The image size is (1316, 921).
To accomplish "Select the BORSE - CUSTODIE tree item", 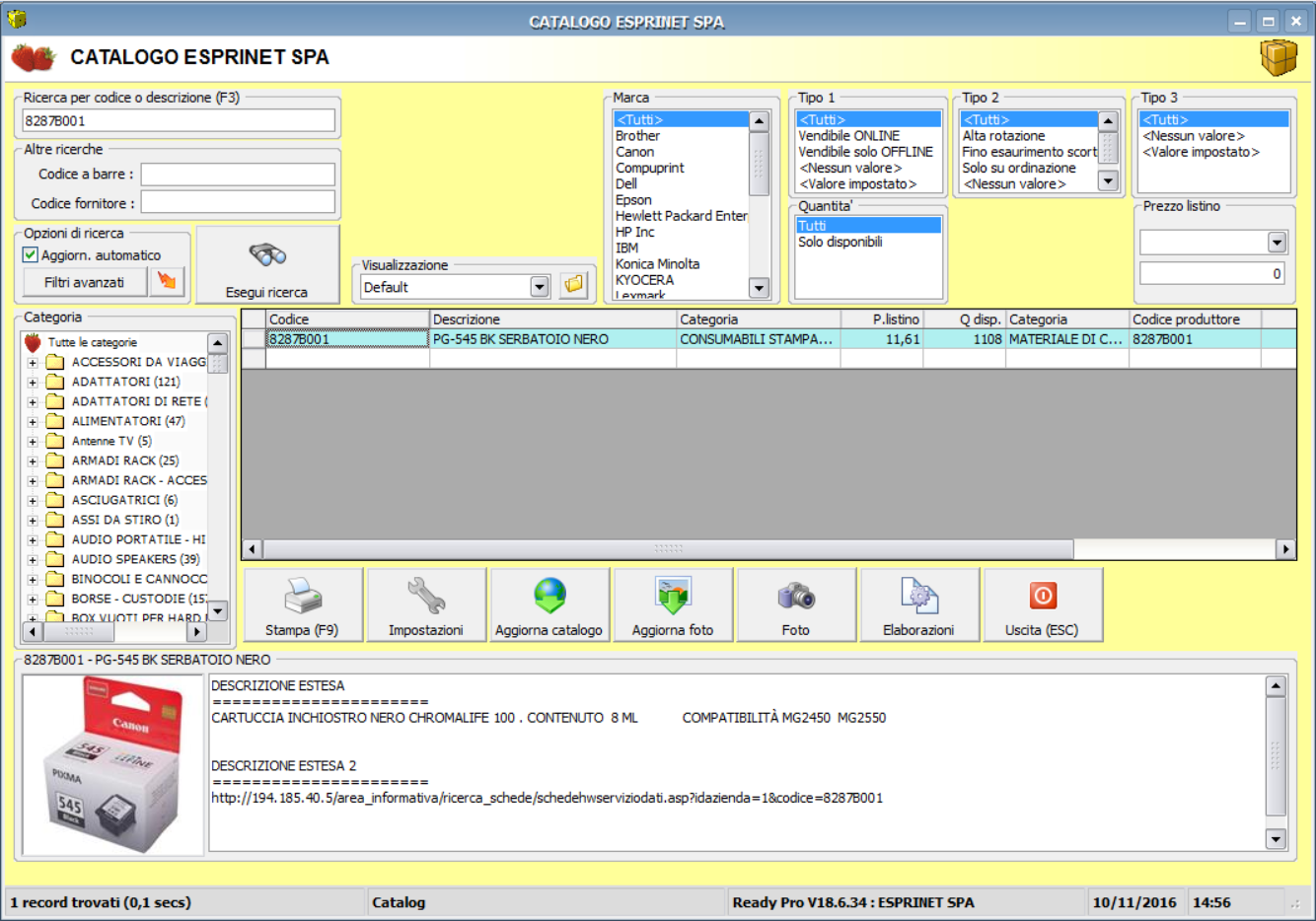I will coord(139,599).
